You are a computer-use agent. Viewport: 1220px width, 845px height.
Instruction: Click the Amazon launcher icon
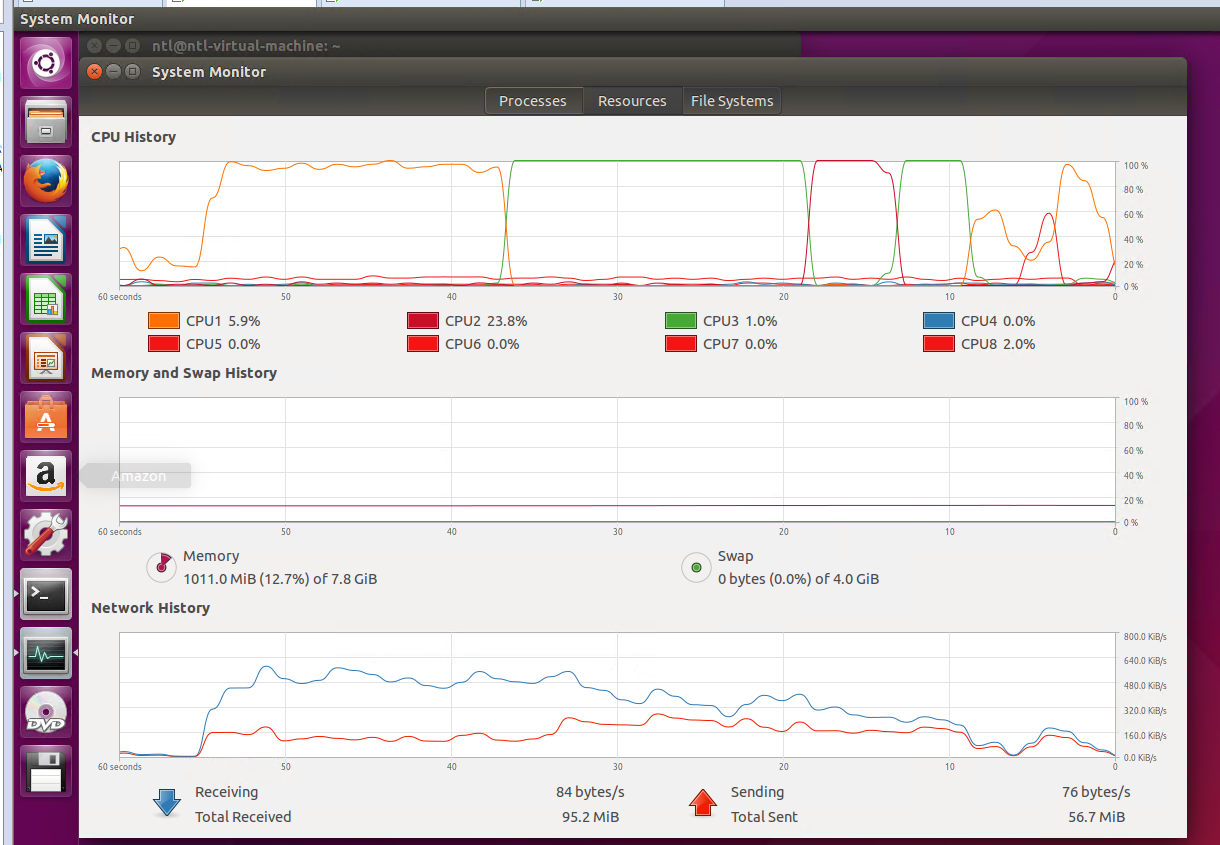click(46, 476)
